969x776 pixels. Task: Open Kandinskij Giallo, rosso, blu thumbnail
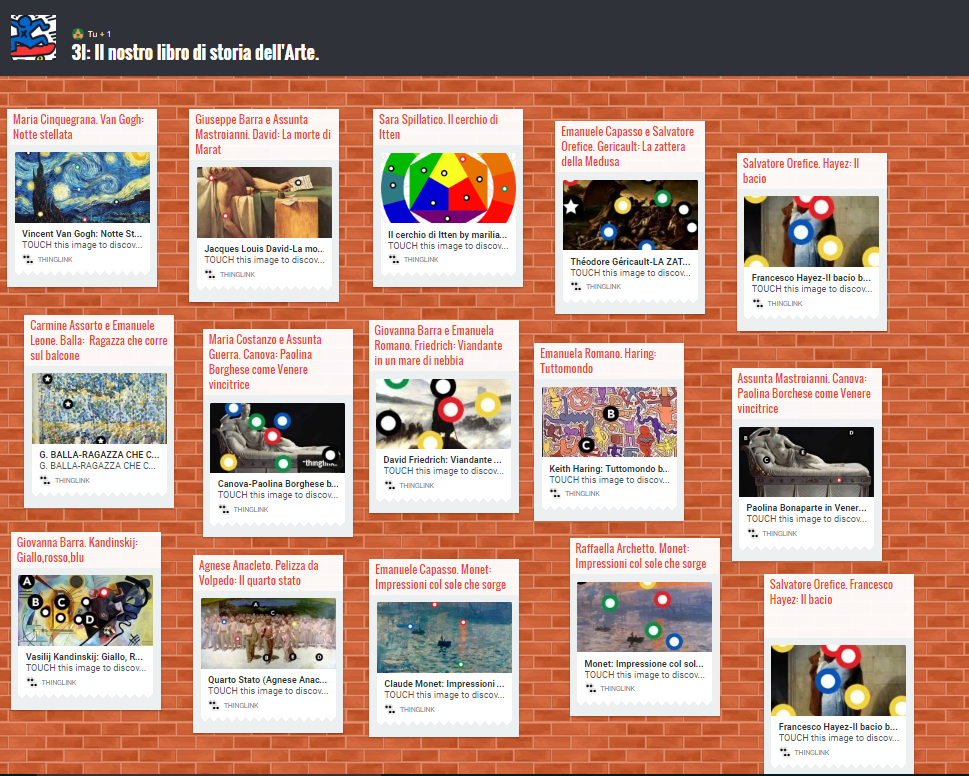tap(85, 610)
